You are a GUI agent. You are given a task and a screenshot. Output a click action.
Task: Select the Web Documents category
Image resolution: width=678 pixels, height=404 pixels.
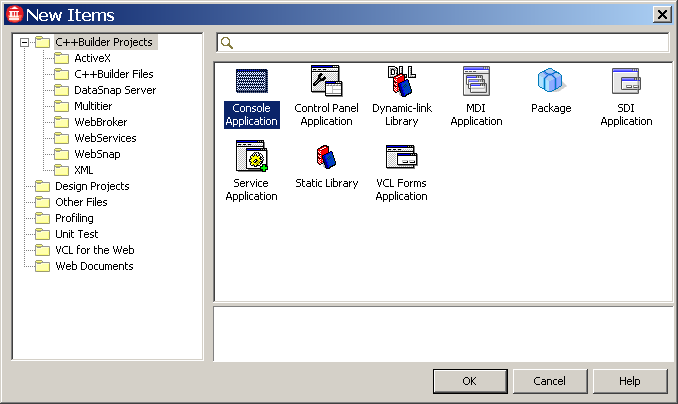94,266
